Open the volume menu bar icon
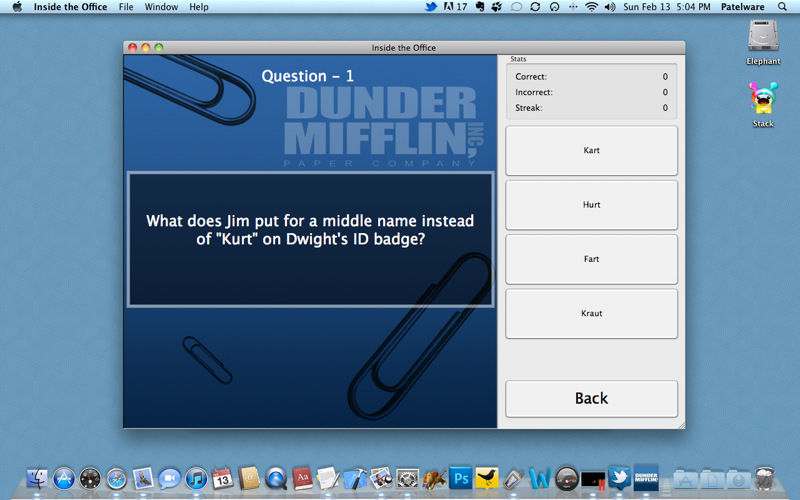Screen dimensions: 800x500 (x=610, y=7)
